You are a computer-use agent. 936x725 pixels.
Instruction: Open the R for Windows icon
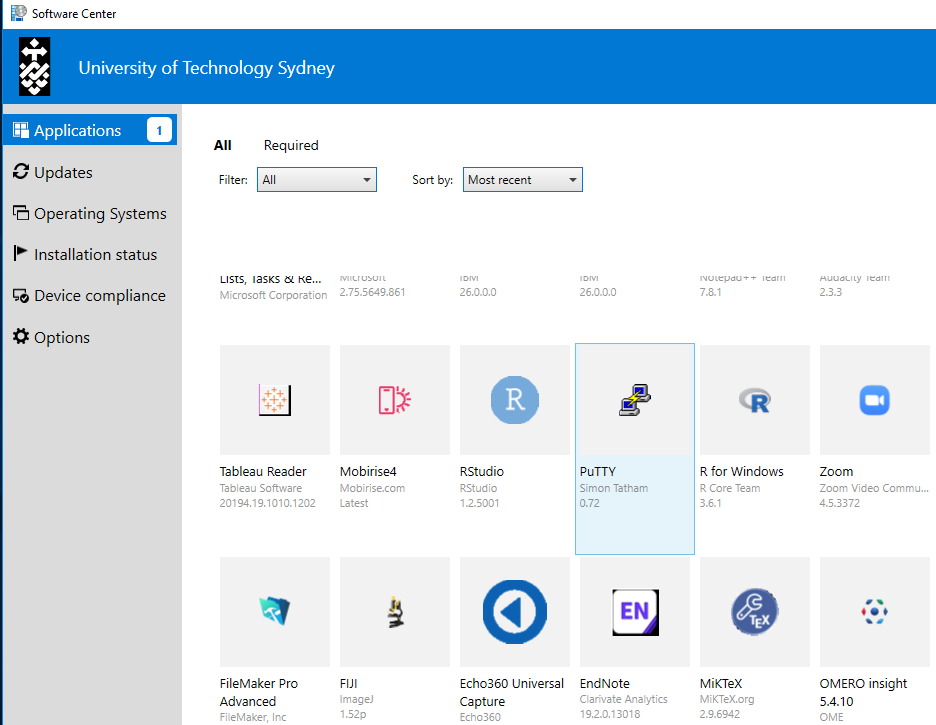[754, 400]
